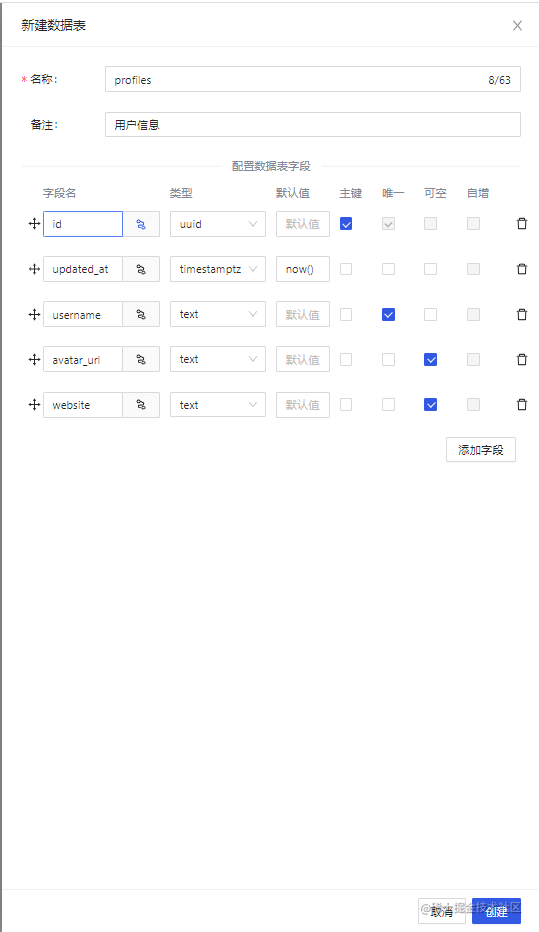Click the now() default value field

302,269
